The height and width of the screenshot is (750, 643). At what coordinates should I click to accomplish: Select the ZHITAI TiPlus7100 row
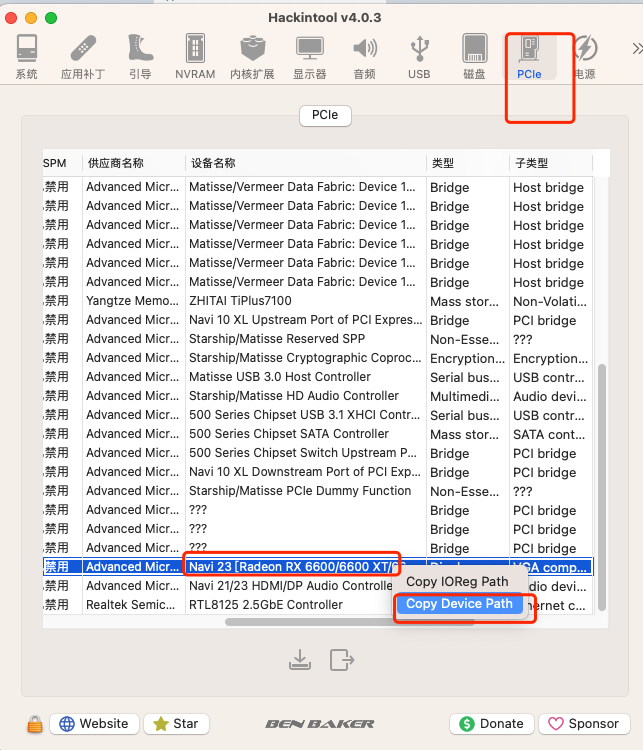pos(318,301)
